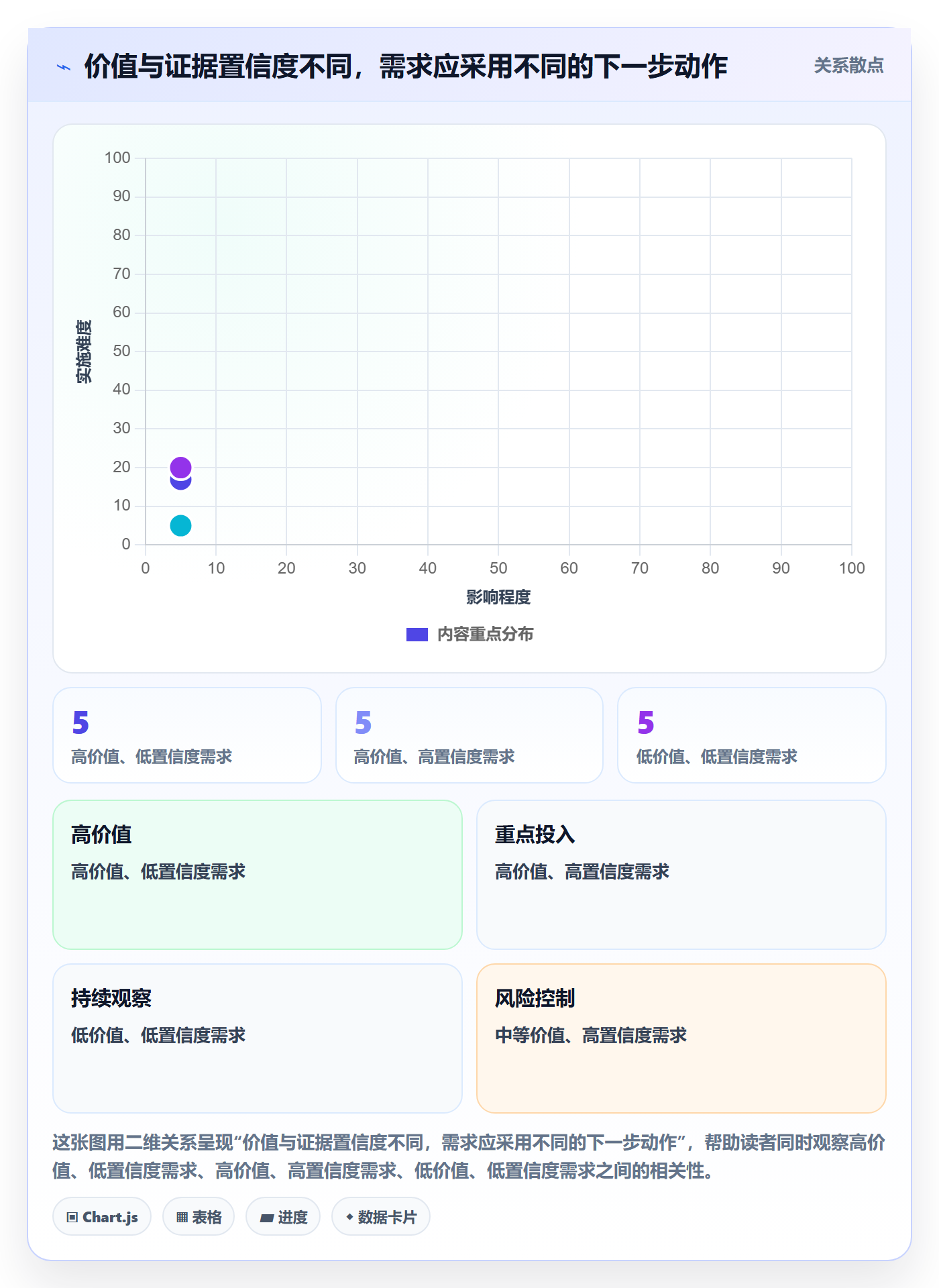Toggle the 内容重点分布 legend color swatch
This screenshot has height=1288, width=939.
417,635
